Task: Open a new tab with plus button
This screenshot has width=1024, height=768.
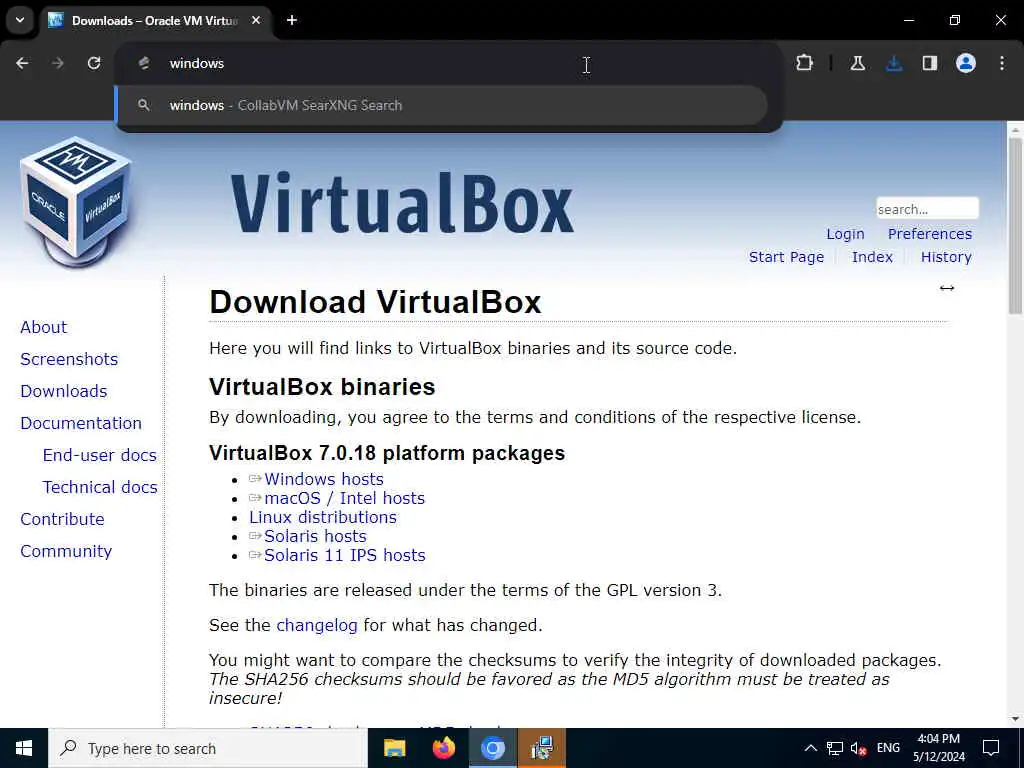Action: (x=292, y=20)
